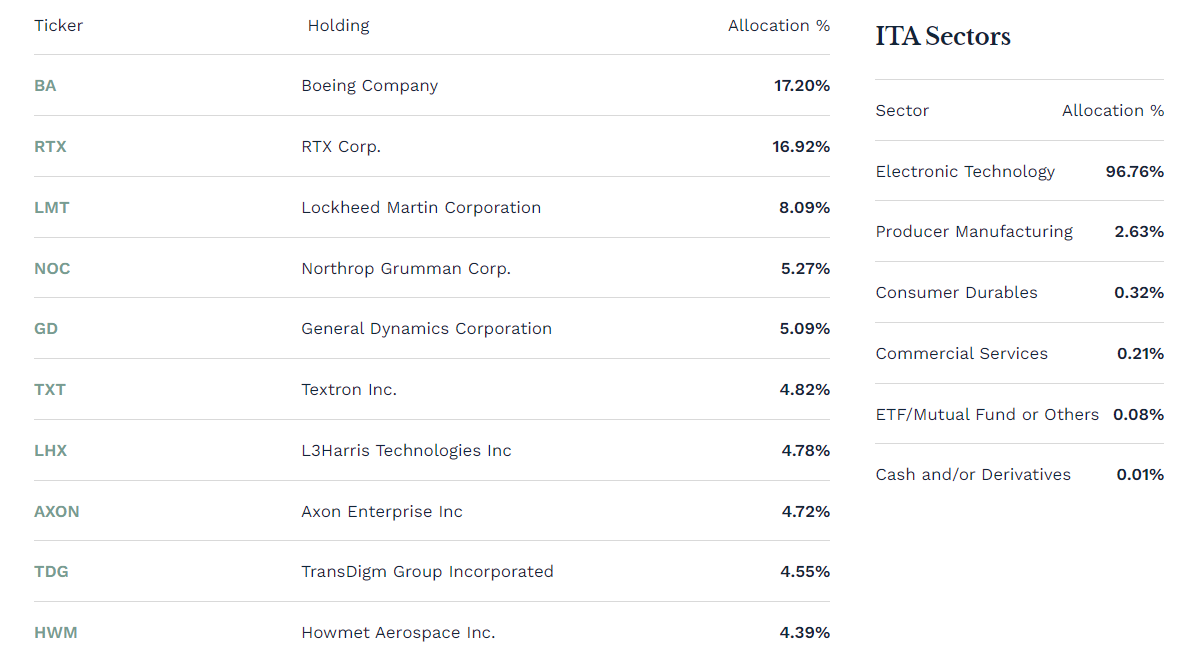The image size is (1190, 665).
Task: Click the Boeing Company holding name
Action: coord(370,86)
